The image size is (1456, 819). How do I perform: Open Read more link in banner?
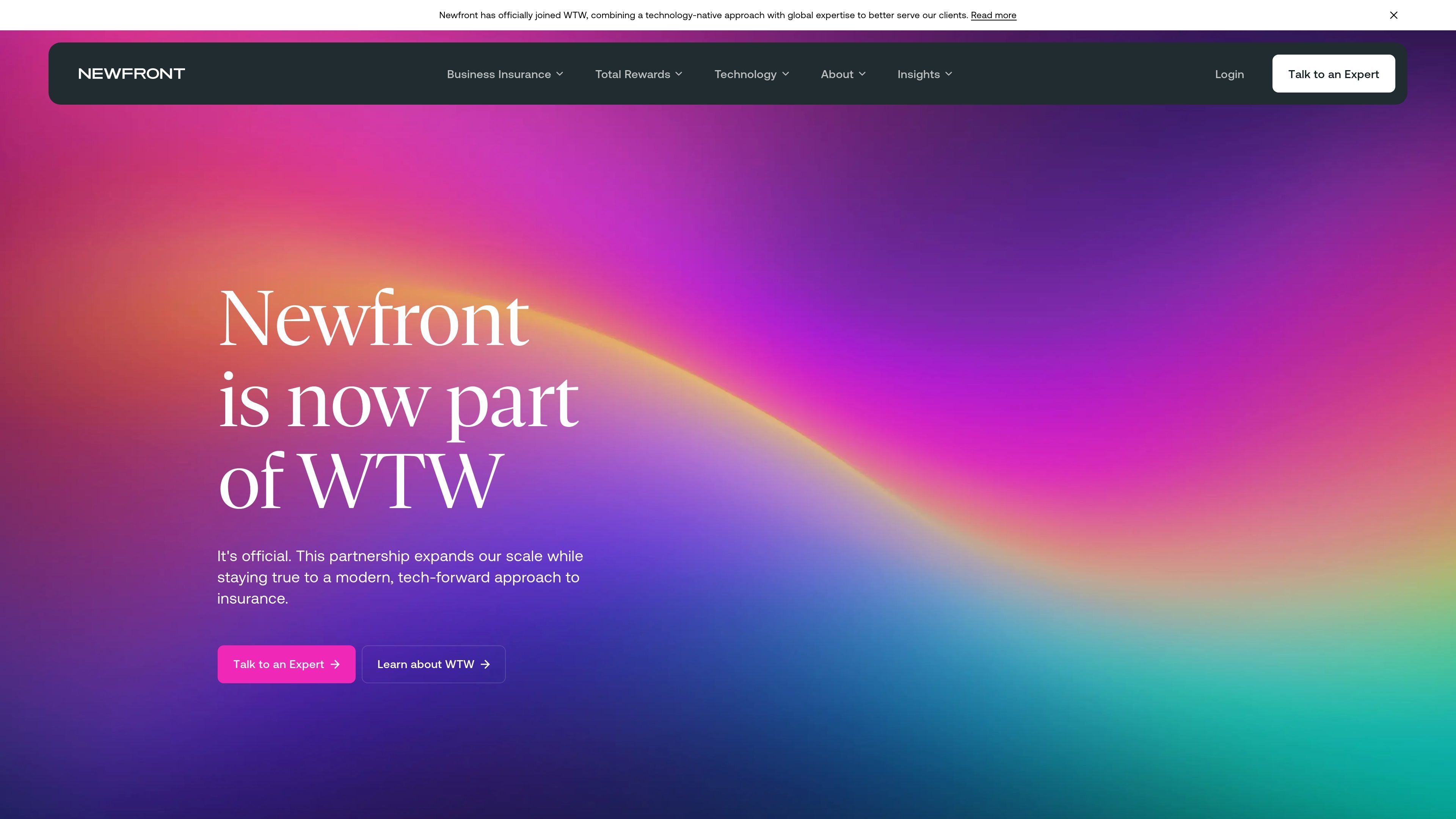coord(993,15)
